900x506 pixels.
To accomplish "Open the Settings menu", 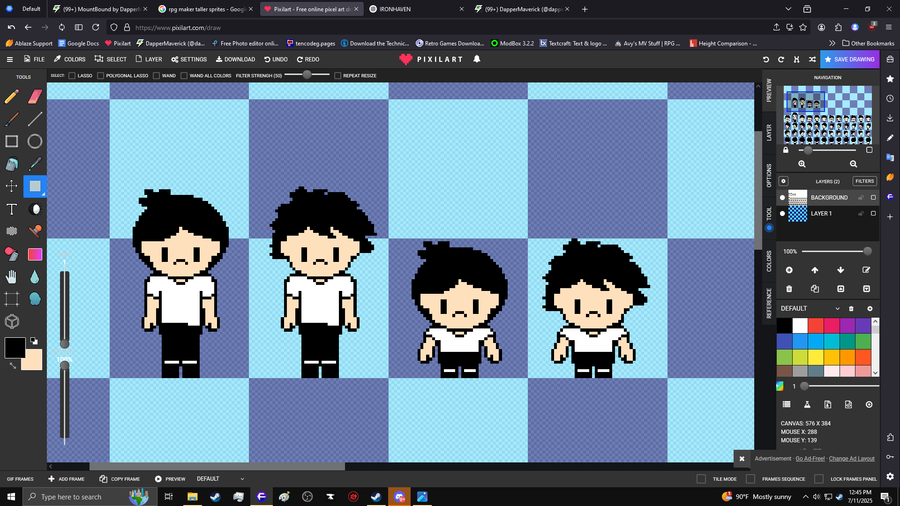I will (189, 59).
